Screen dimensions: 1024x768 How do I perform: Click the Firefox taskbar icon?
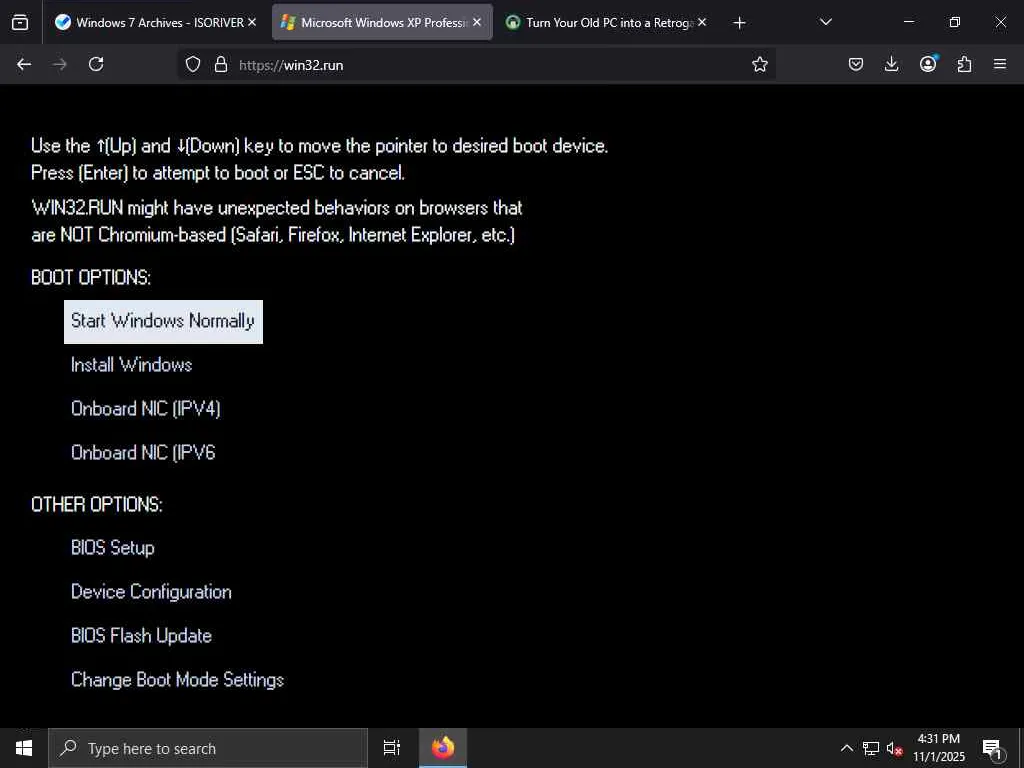tap(443, 748)
